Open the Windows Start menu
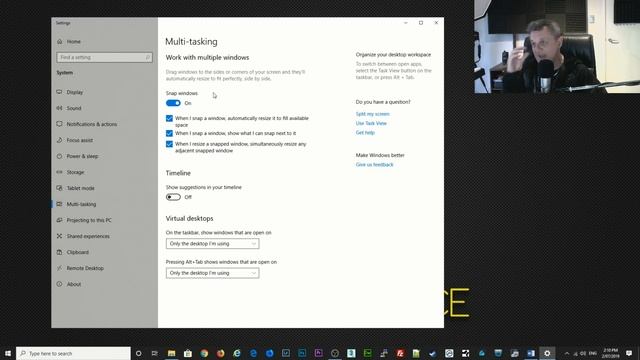 click(8, 353)
